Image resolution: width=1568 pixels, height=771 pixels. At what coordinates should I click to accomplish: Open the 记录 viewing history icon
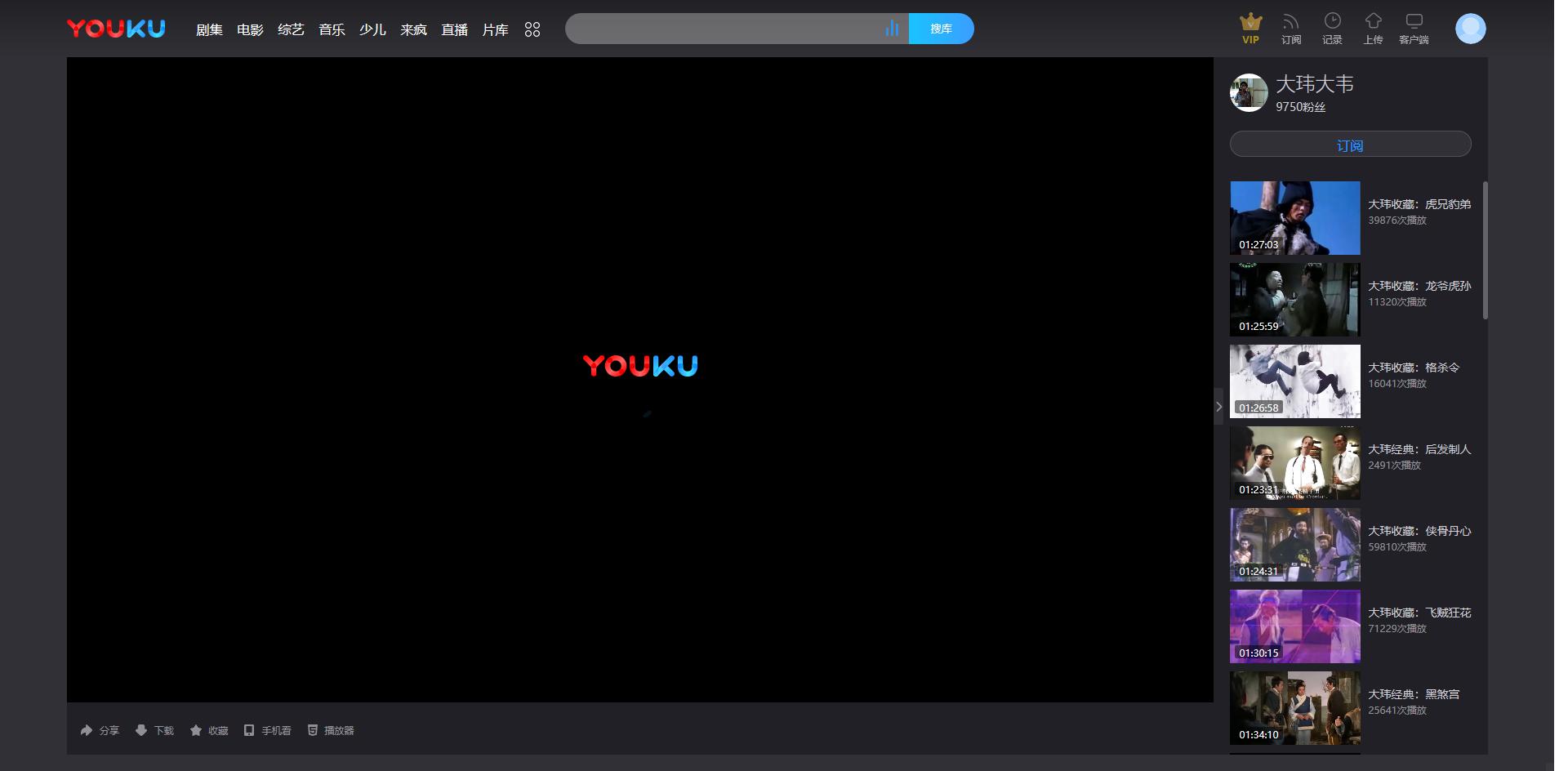[1332, 22]
